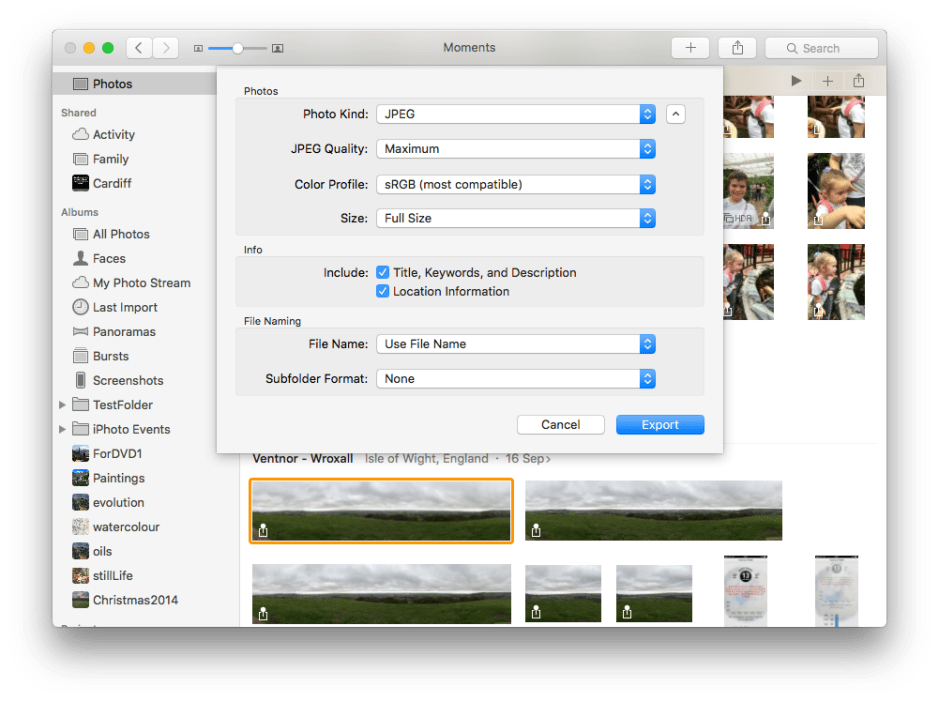Expand the TestFolder in the sidebar
The height and width of the screenshot is (702, 939).
[63, 404]
